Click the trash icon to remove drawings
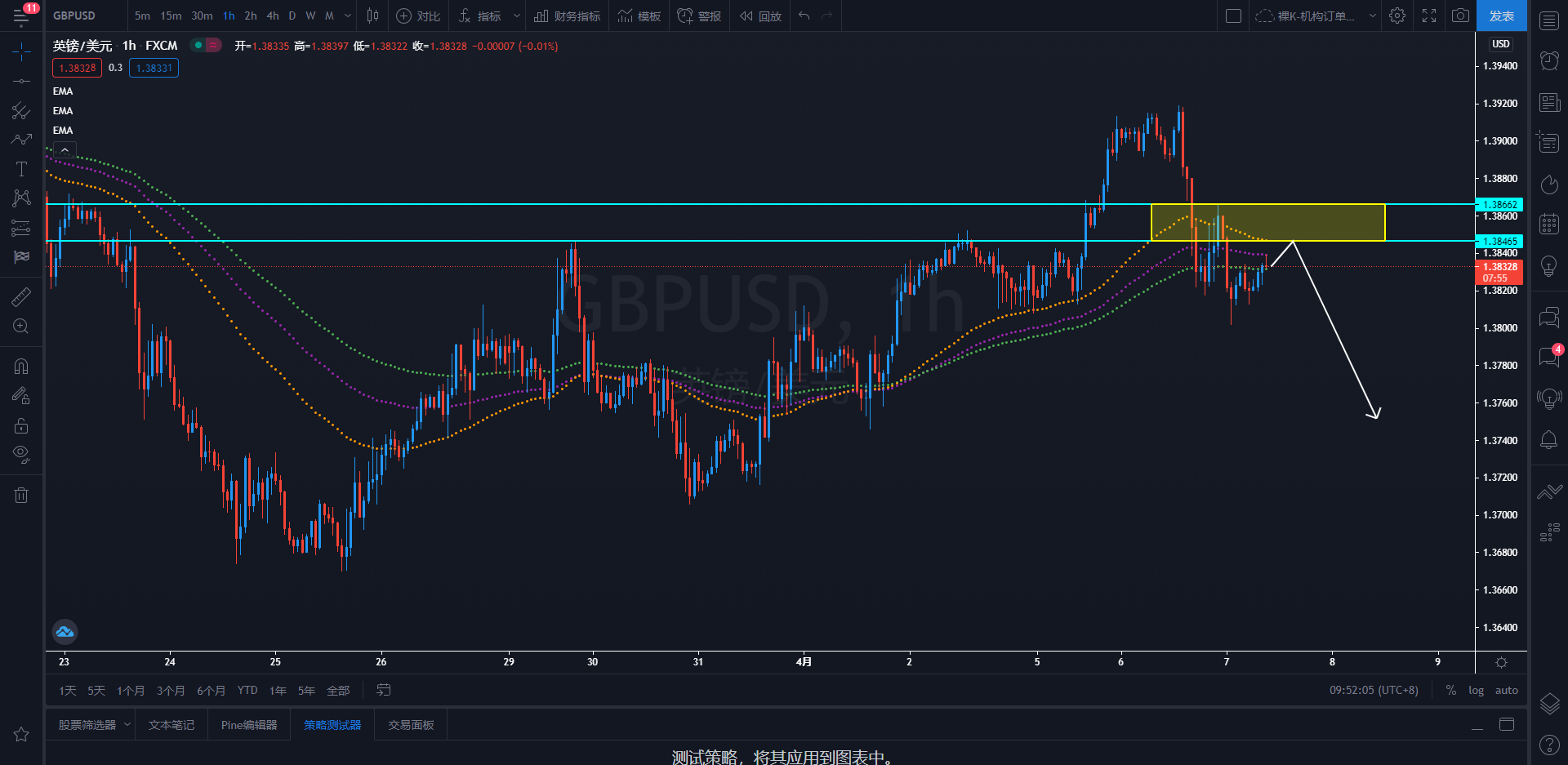 tap(21, 495)
